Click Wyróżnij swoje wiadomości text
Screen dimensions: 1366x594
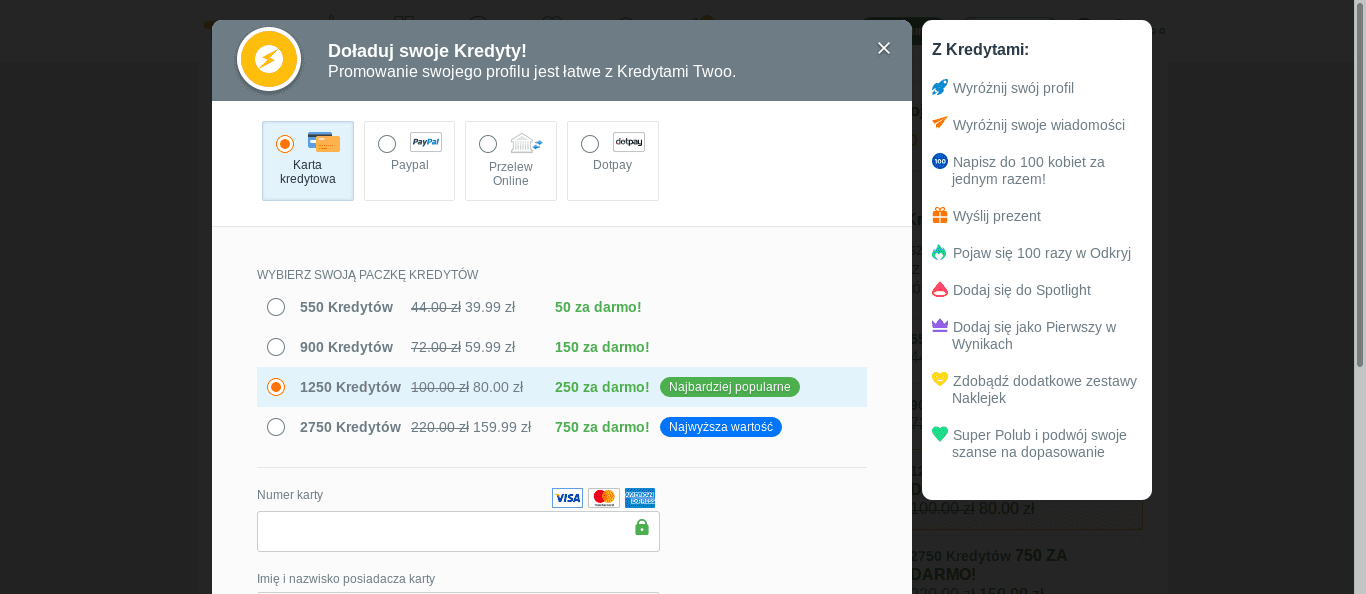click(1039, 125)
